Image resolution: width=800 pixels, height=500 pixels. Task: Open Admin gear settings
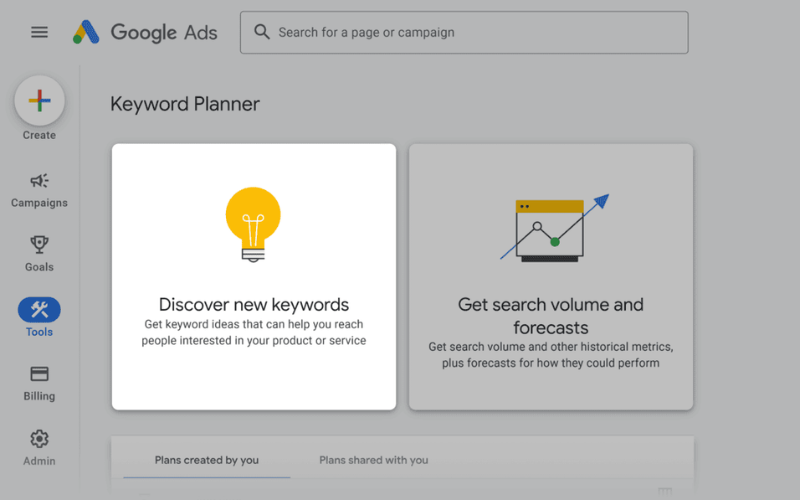coord(39,446)
